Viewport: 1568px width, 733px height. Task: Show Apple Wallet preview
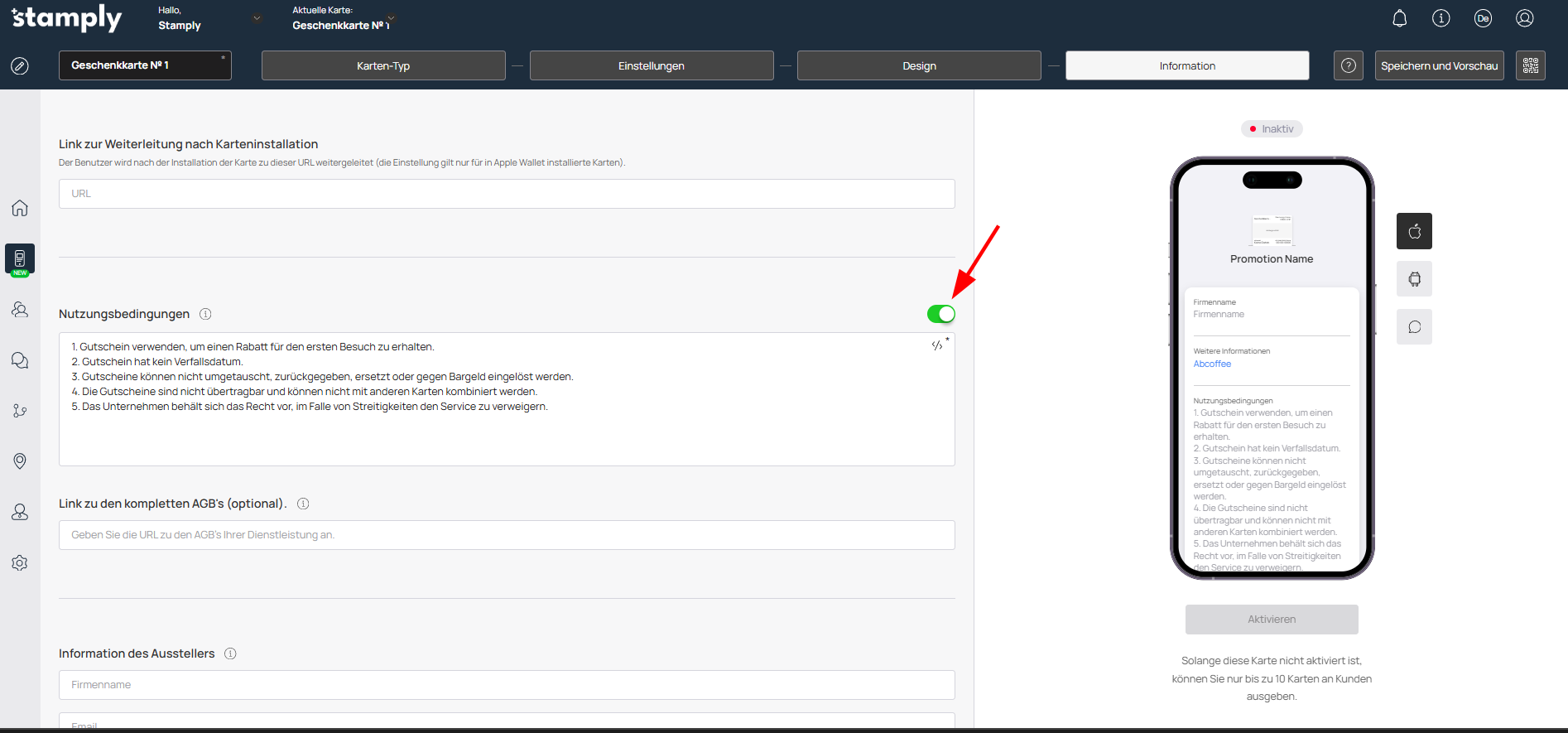click(x=1414, y=231)
